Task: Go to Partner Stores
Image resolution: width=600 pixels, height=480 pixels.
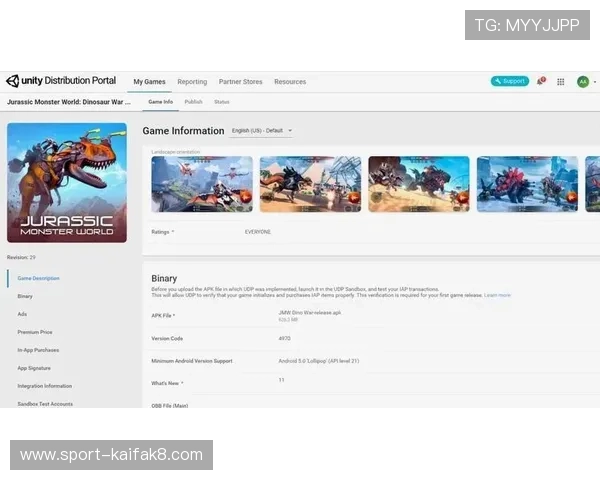Action: (x=240, y=81)
